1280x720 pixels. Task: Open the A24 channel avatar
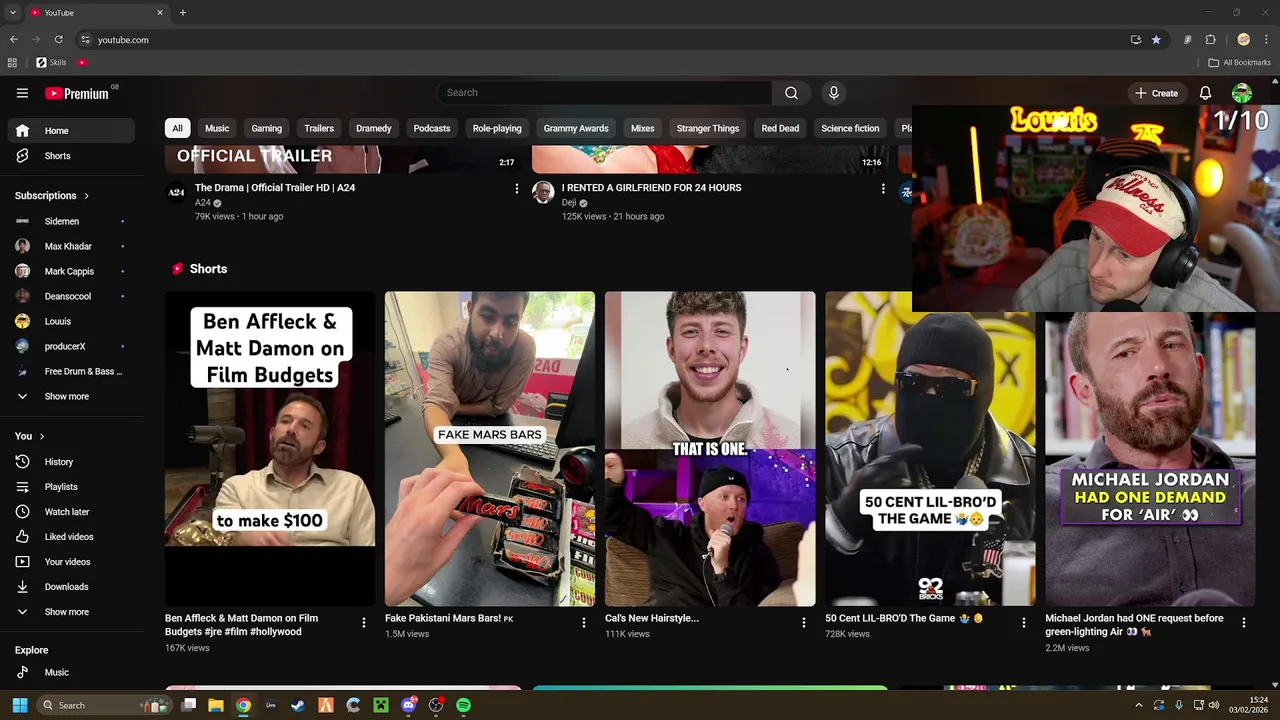coord(176,192)
